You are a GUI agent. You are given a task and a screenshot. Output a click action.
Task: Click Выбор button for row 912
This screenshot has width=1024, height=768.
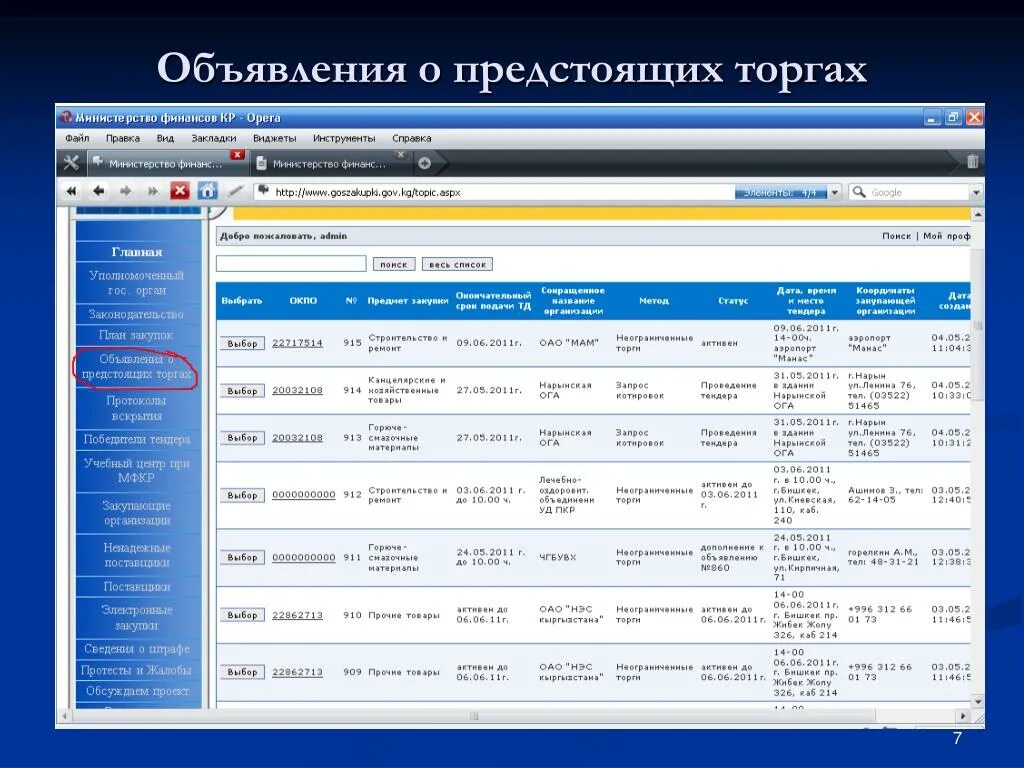point(242,496)
